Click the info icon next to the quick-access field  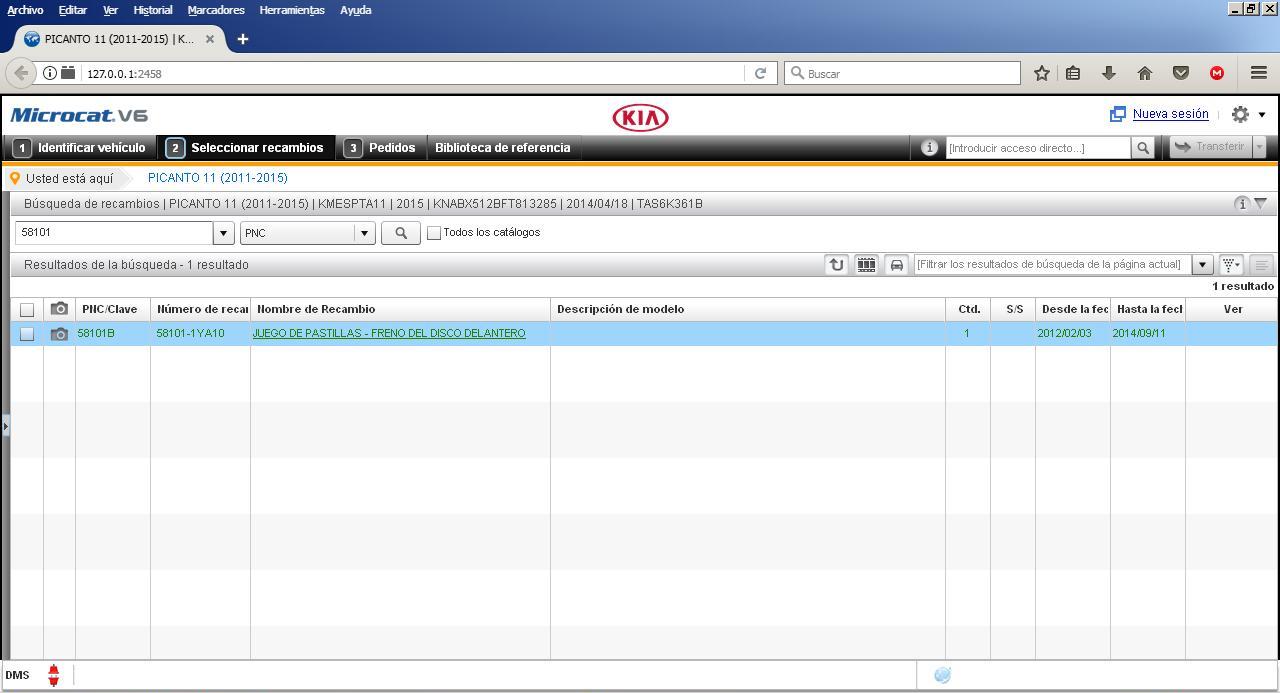pos(929,147)
